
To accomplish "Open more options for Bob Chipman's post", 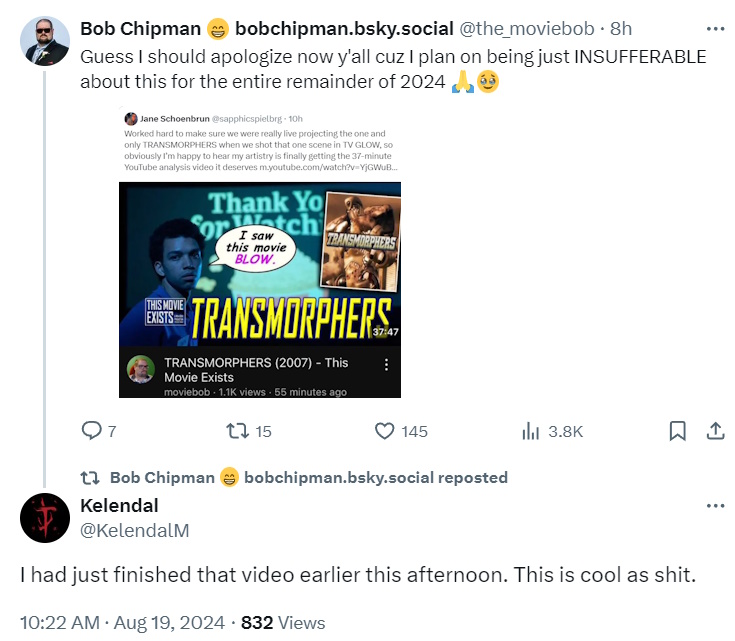I will tap(715, 30).
